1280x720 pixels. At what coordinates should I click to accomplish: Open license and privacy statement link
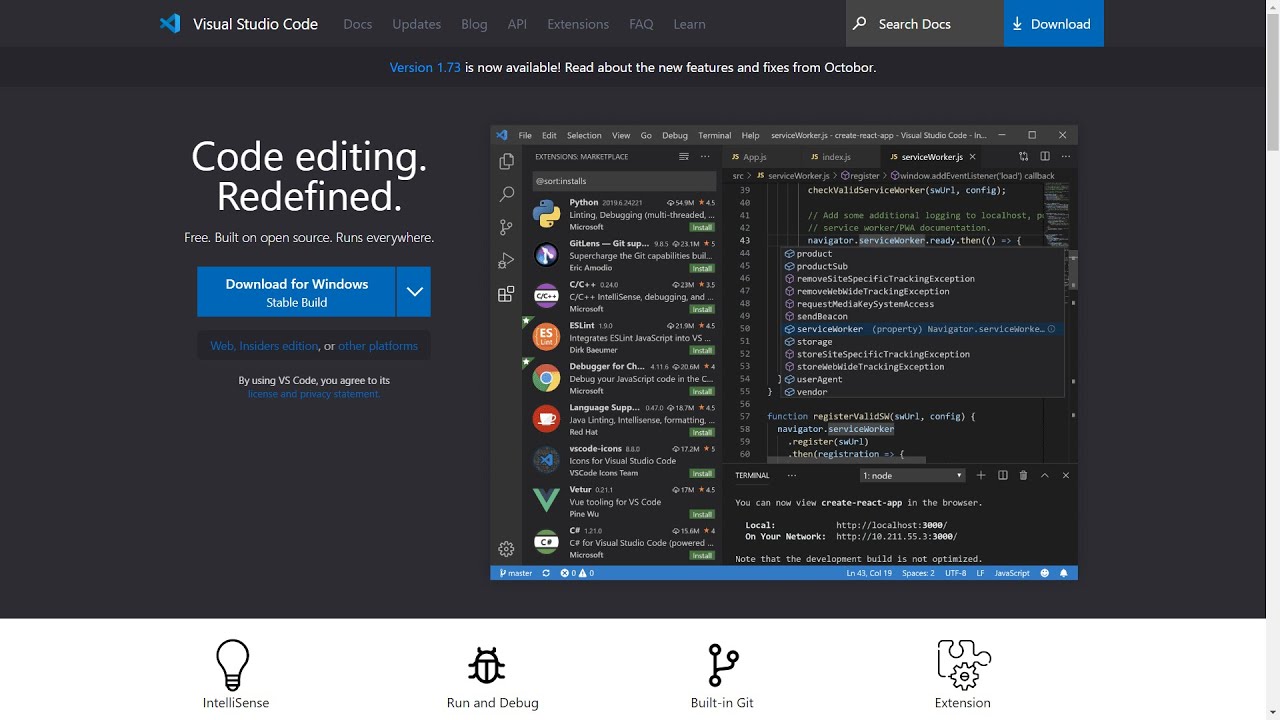[x=314, y=394]
